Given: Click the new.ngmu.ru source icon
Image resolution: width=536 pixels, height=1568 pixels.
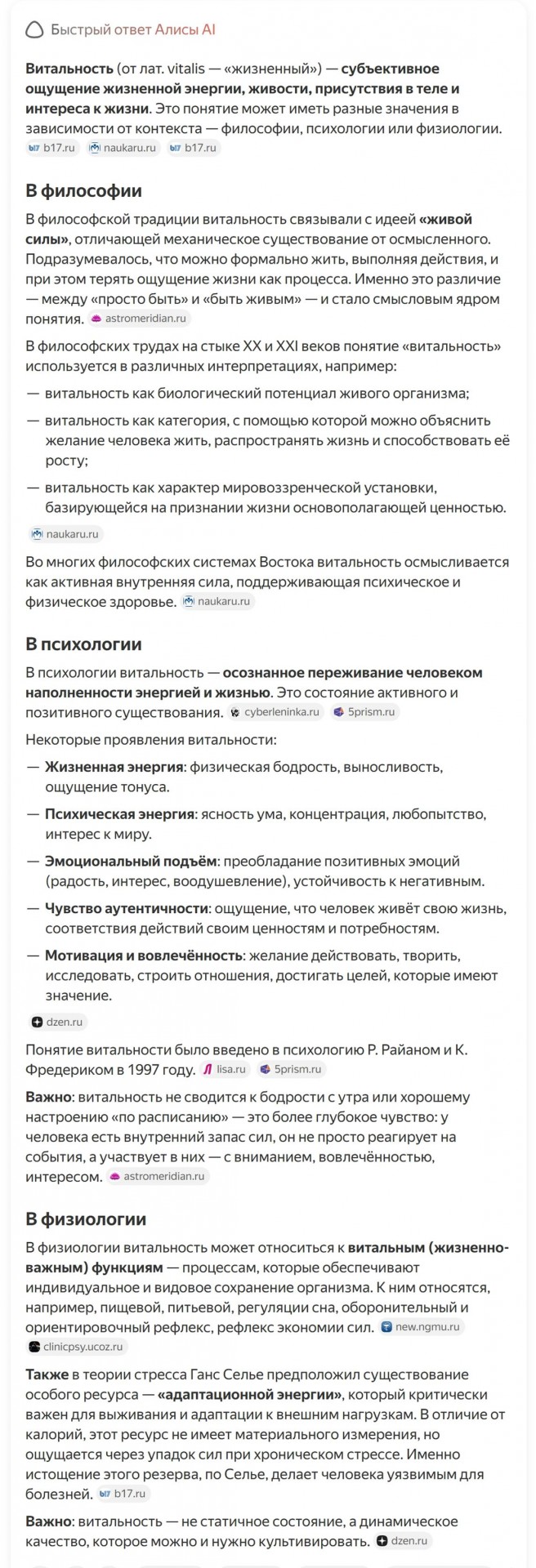Looking at the screenshot, I should 387,1327.
